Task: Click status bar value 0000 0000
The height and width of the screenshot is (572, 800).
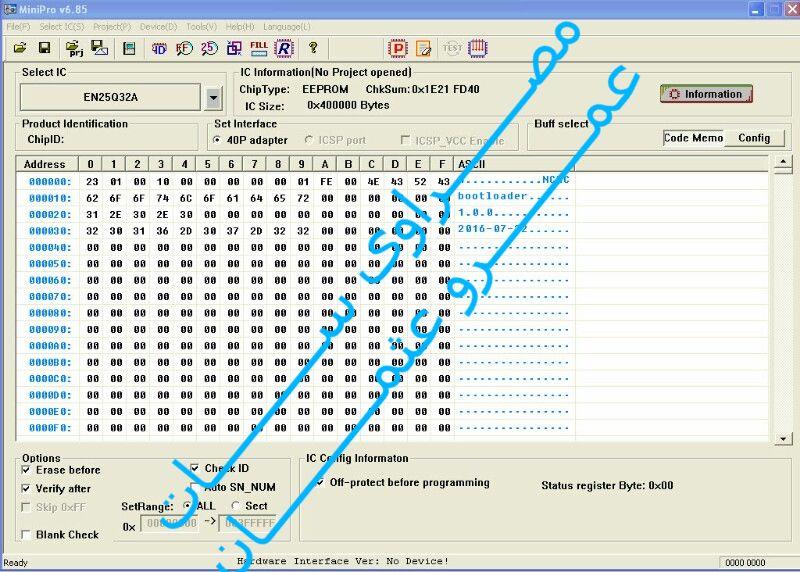Action: click(745, 562)
